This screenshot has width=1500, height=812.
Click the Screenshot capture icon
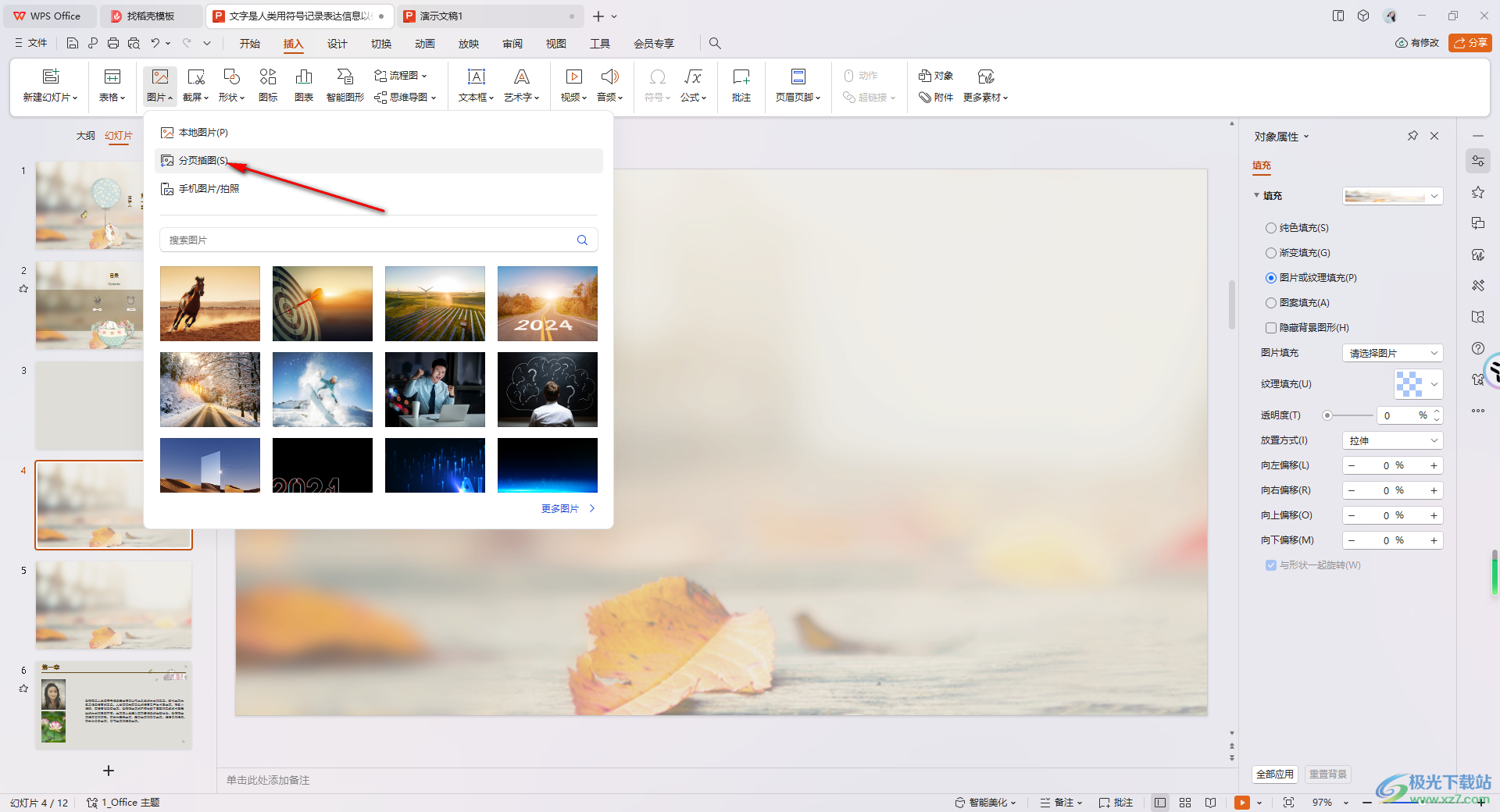click(195, 77)
